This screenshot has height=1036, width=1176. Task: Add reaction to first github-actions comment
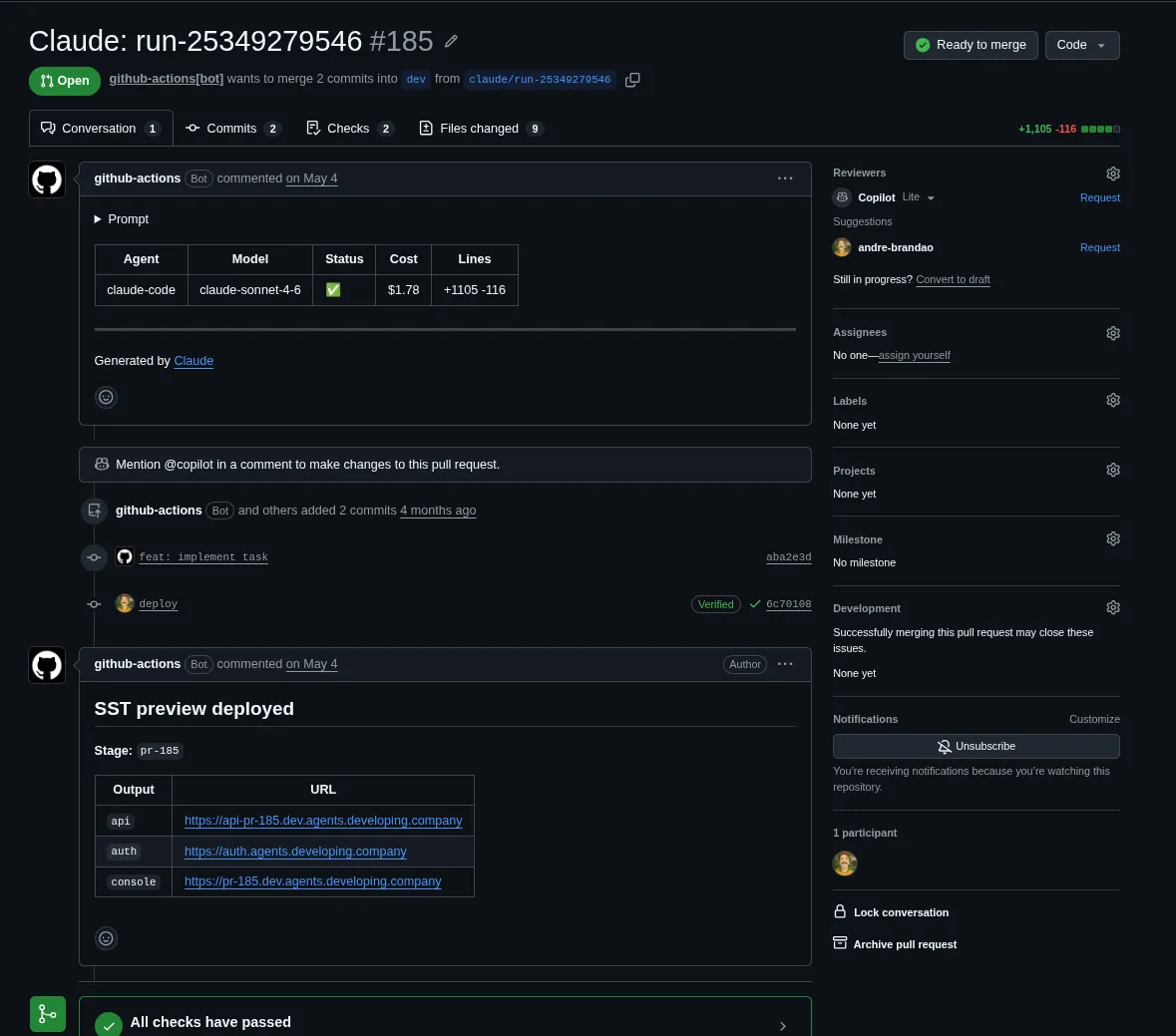pos(106,397)
